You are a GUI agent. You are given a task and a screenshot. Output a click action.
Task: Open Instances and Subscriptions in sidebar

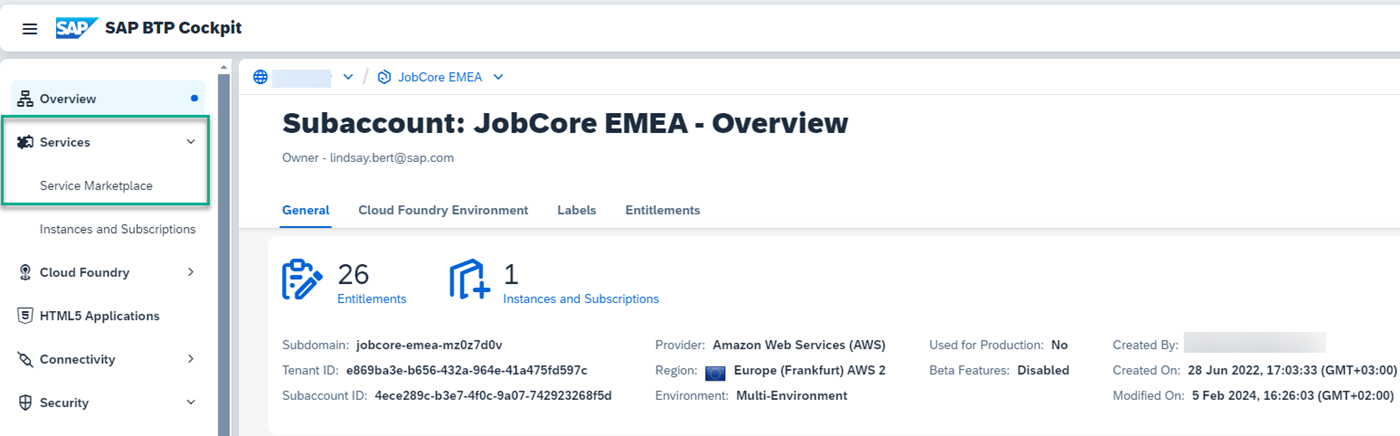pos(118,229)
